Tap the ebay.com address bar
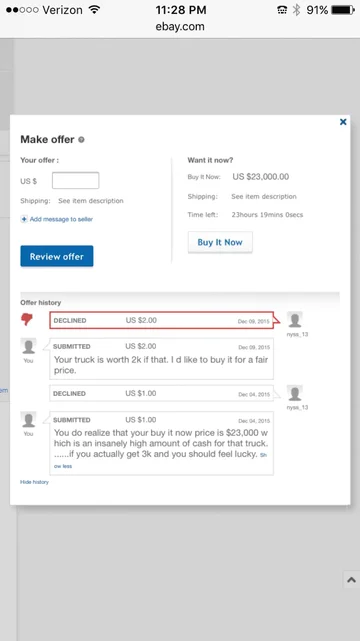360x641 pixels. [x=180, y=27]
